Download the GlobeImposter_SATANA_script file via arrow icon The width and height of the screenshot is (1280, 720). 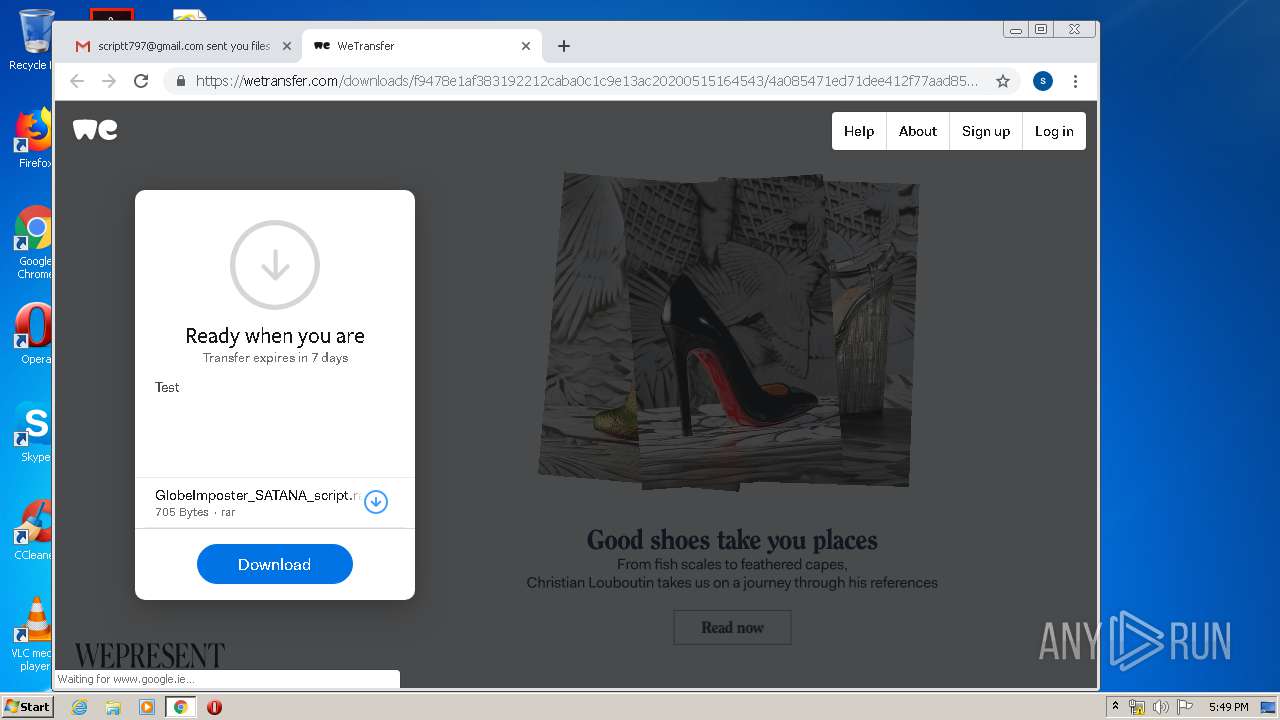(376, 502)
